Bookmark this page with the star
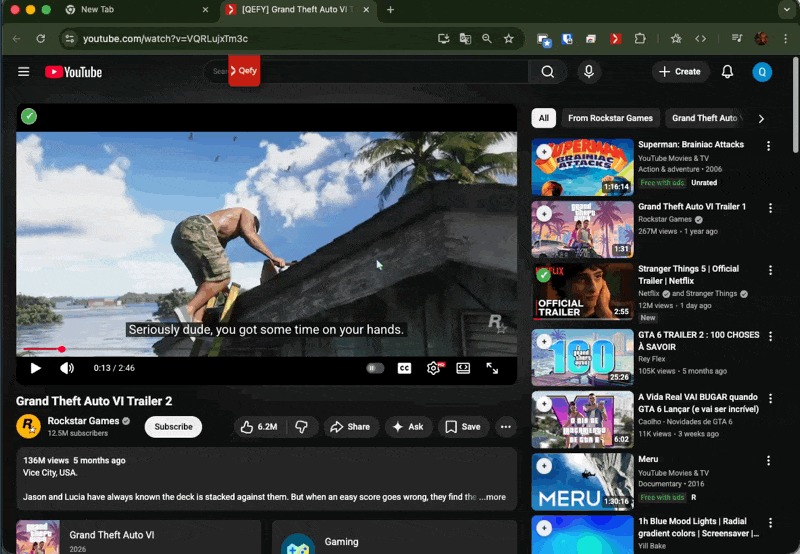Screen dimensions: 800x554 pyautogui.click(x=509, y=39)
